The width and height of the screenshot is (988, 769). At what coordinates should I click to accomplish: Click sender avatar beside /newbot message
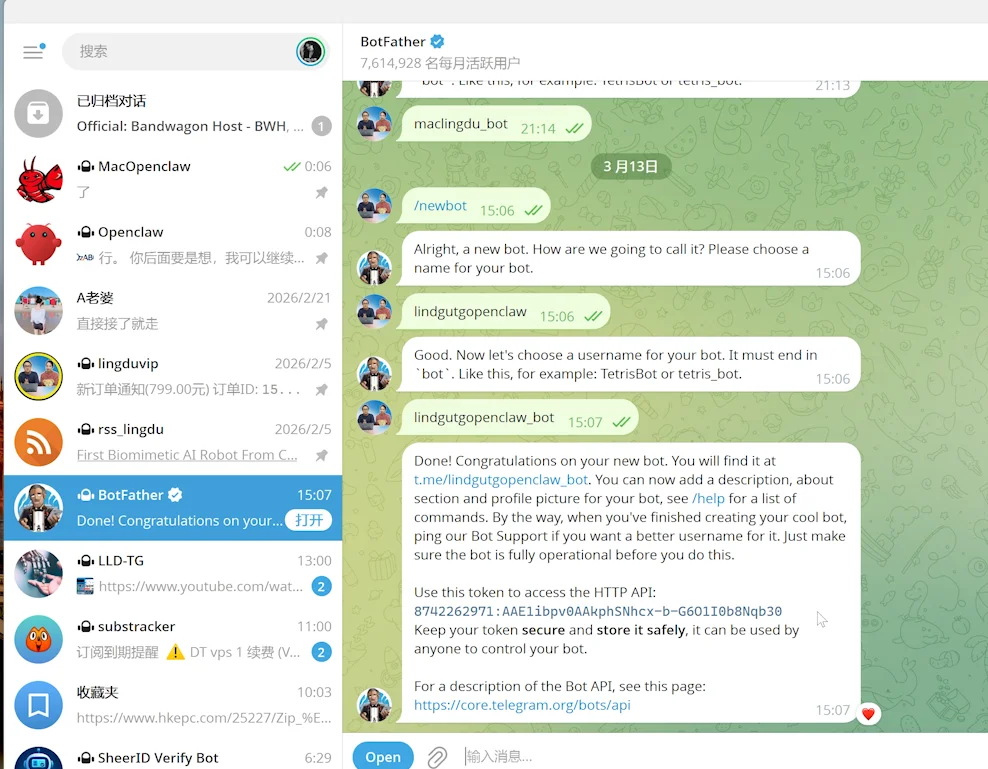coord(374,206)
